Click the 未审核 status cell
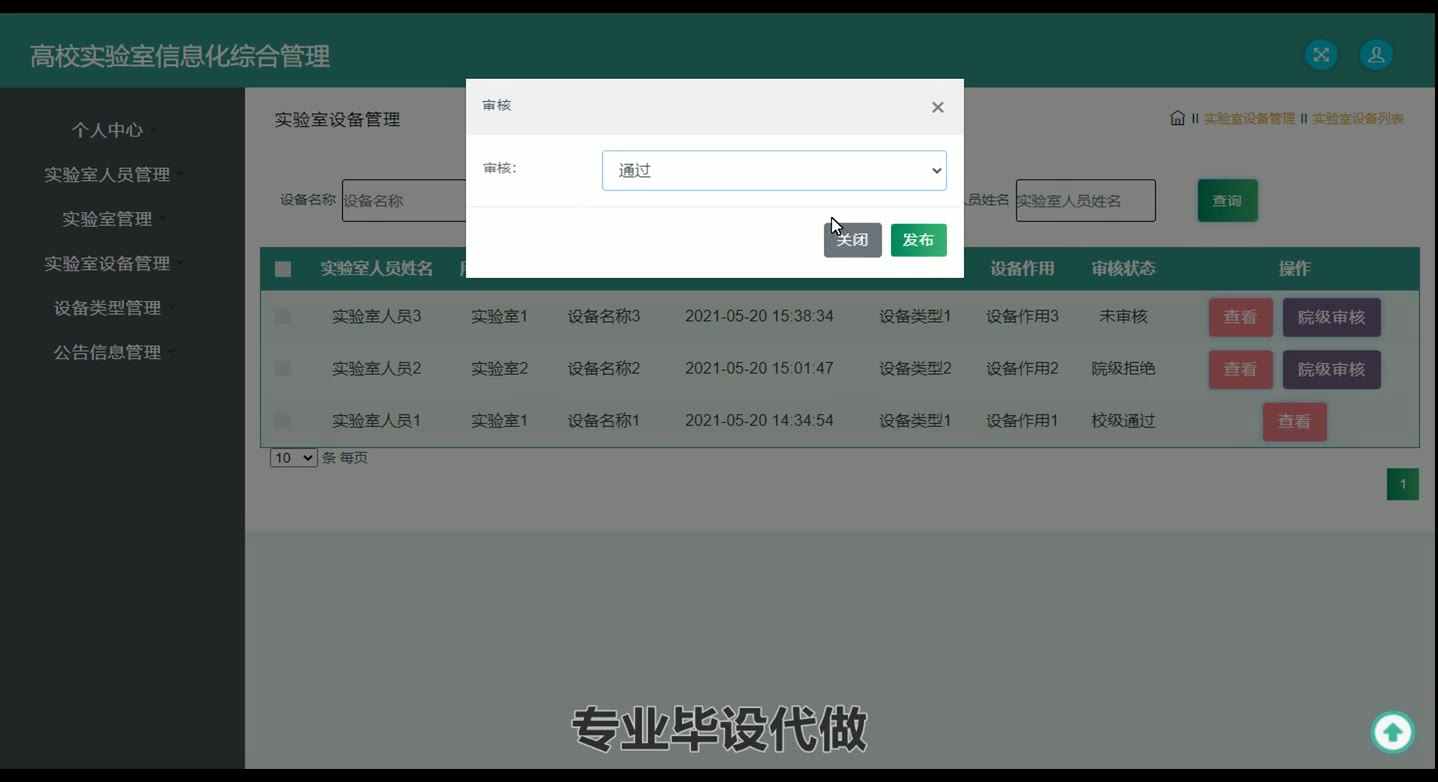Image resolution: width=1438 pixels, height=782 pixels. point(1123,316)
